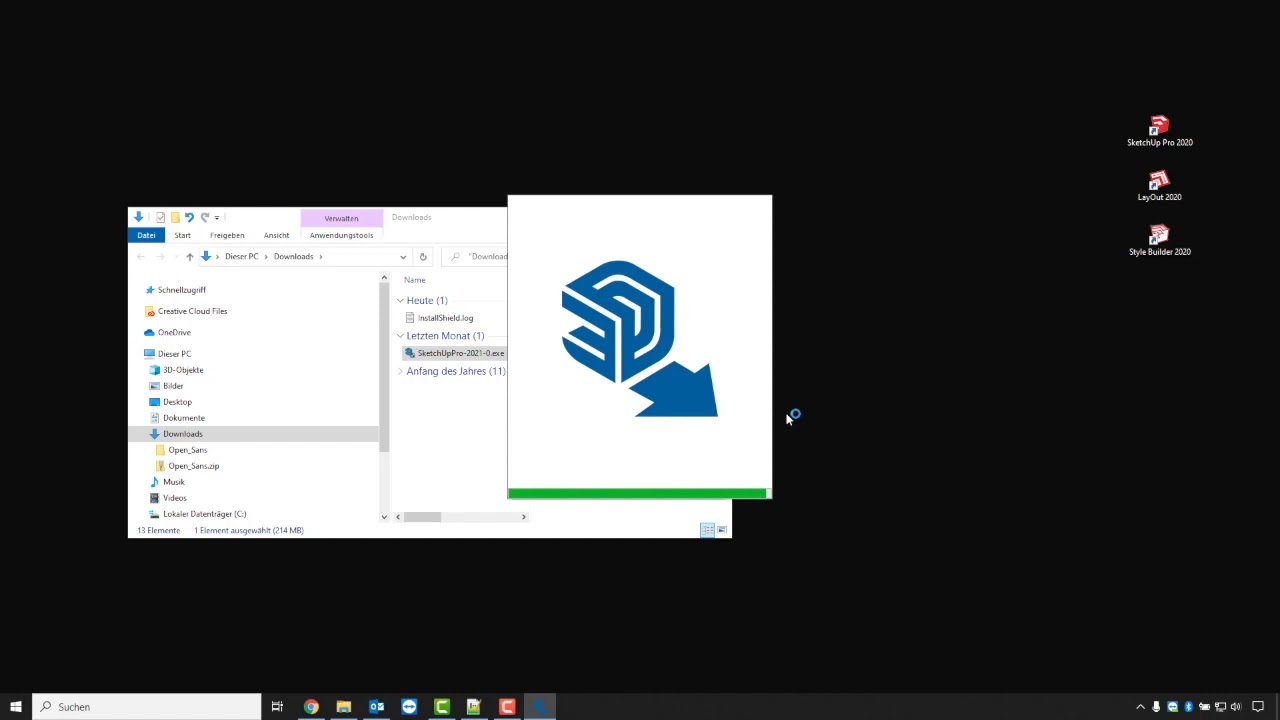Click the Verwalten contextual tab header

341,218
